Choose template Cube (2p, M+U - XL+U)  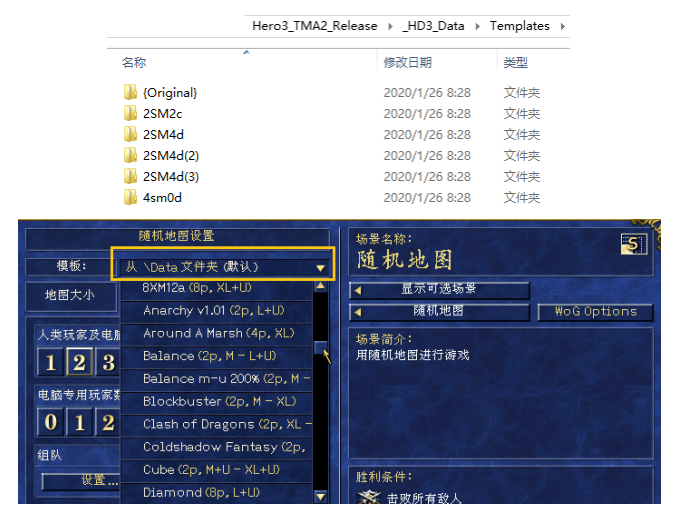click(x=216, y=470)
